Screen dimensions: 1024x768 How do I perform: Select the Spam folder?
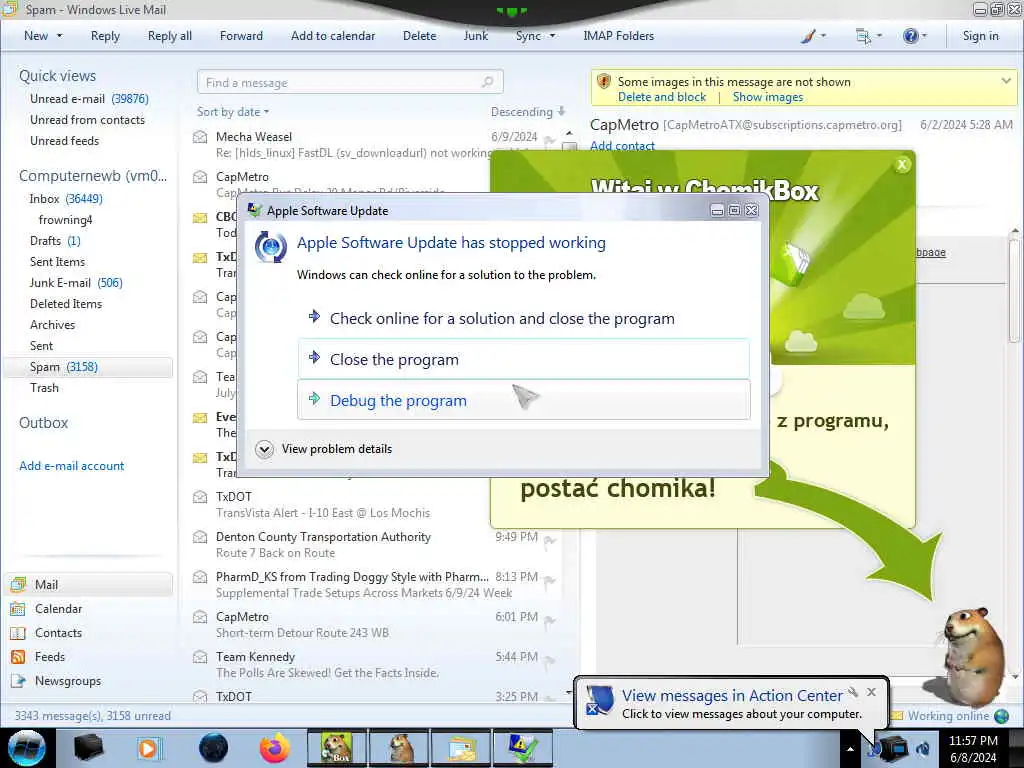click(88, 367)
